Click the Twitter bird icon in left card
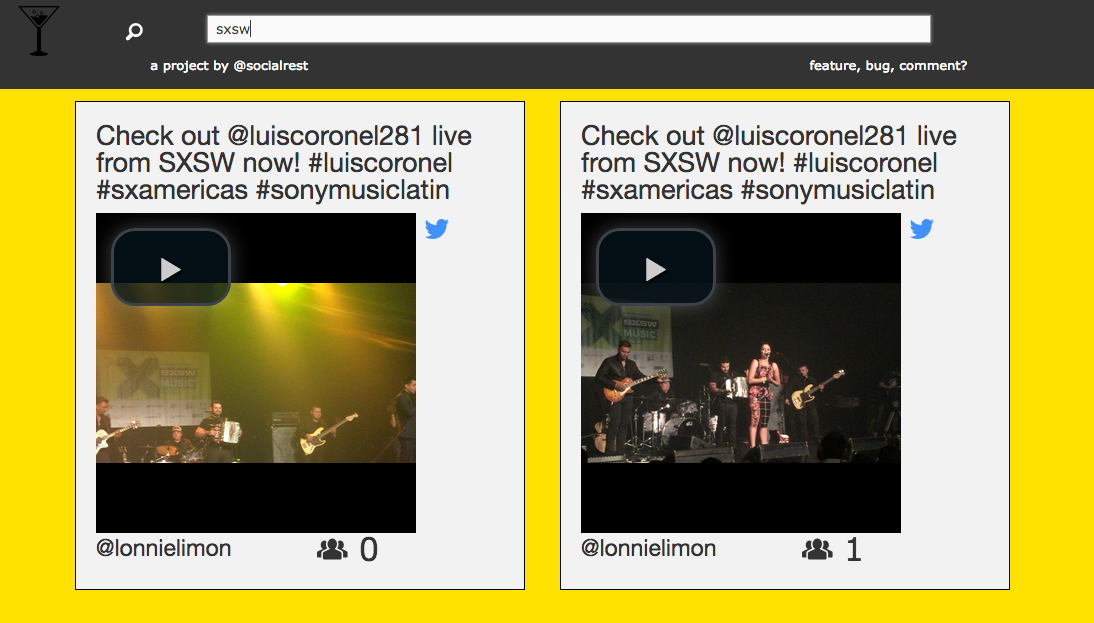The width and height of the screenshot is (1094, 623). pos(437,229)
